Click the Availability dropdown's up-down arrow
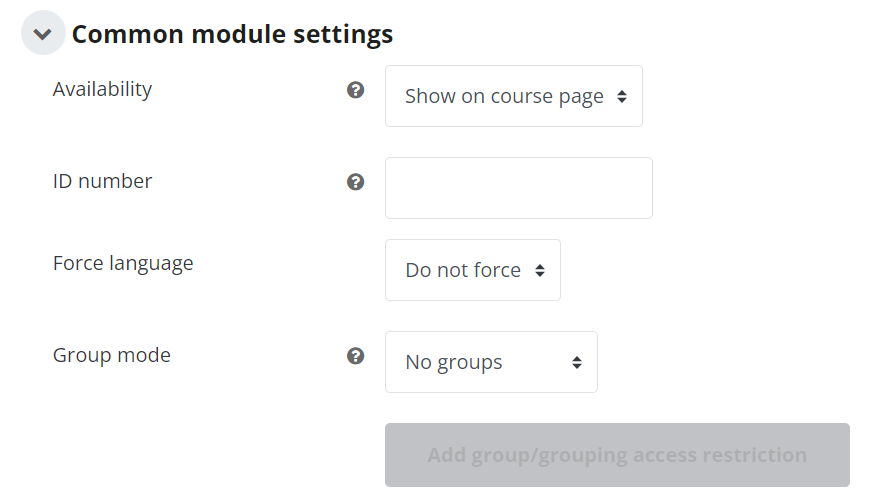This screenshot has height=499, width=881. coord(621,97)
